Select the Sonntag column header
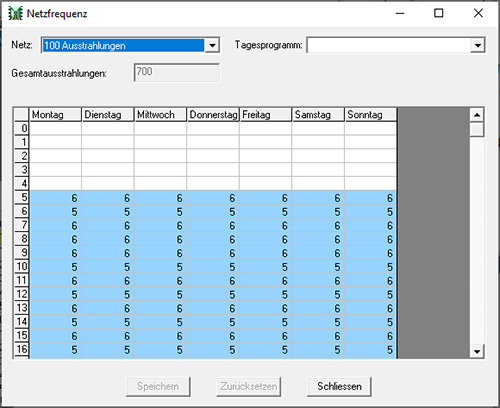The height and width of the screenshot is (408, 500). tap(371, 115)
